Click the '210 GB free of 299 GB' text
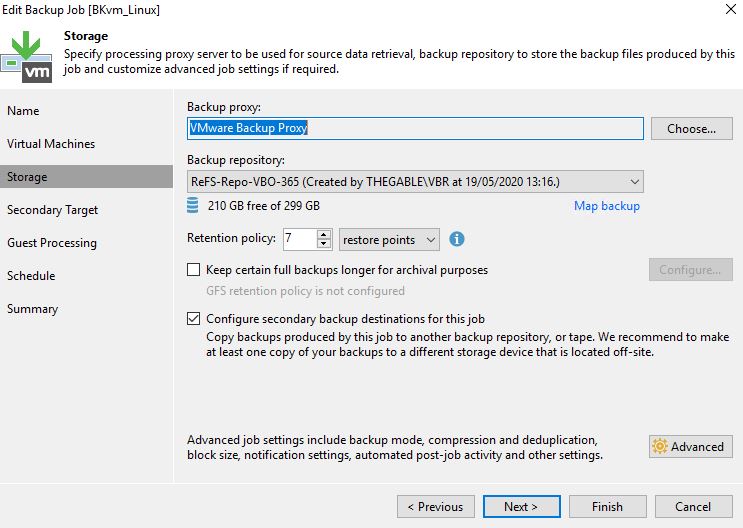Image resolution: width=743 pixels, height=528 pixels. (263, 206)
